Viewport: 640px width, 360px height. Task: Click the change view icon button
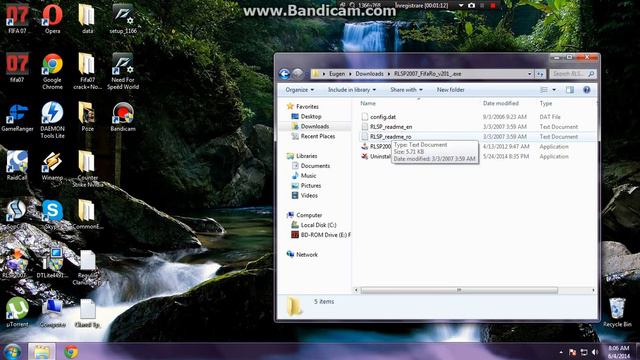pos(544,90)
